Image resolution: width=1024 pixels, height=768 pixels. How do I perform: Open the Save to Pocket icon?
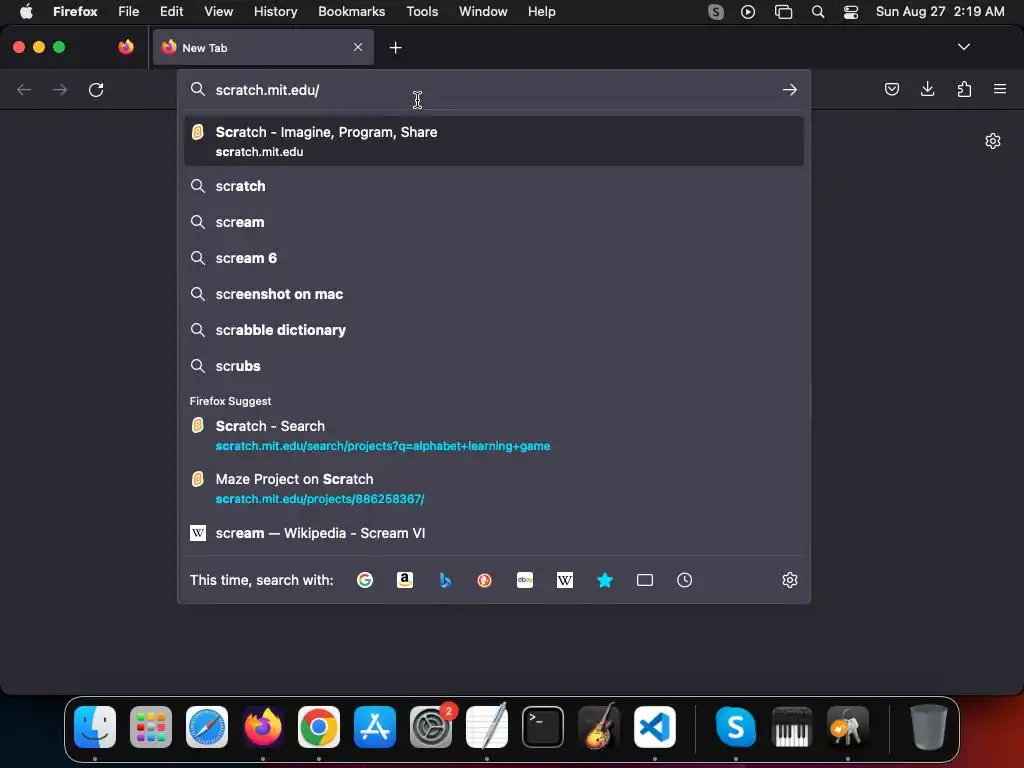click(x=891, y=89)
